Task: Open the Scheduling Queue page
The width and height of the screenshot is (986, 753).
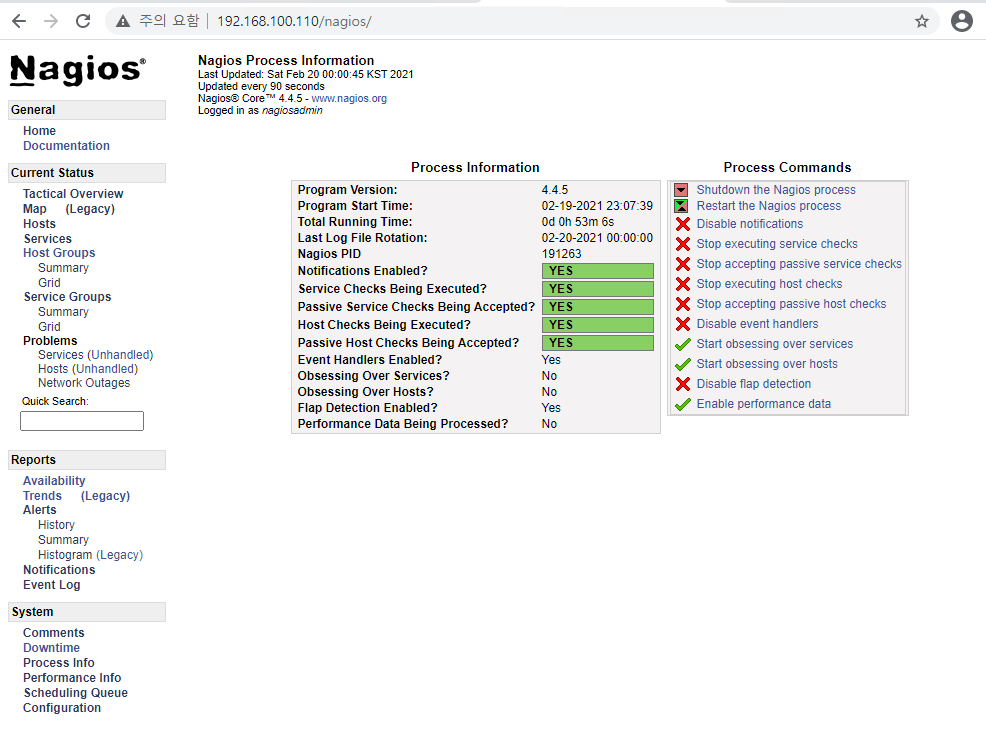Action: [x=75, y=693]
